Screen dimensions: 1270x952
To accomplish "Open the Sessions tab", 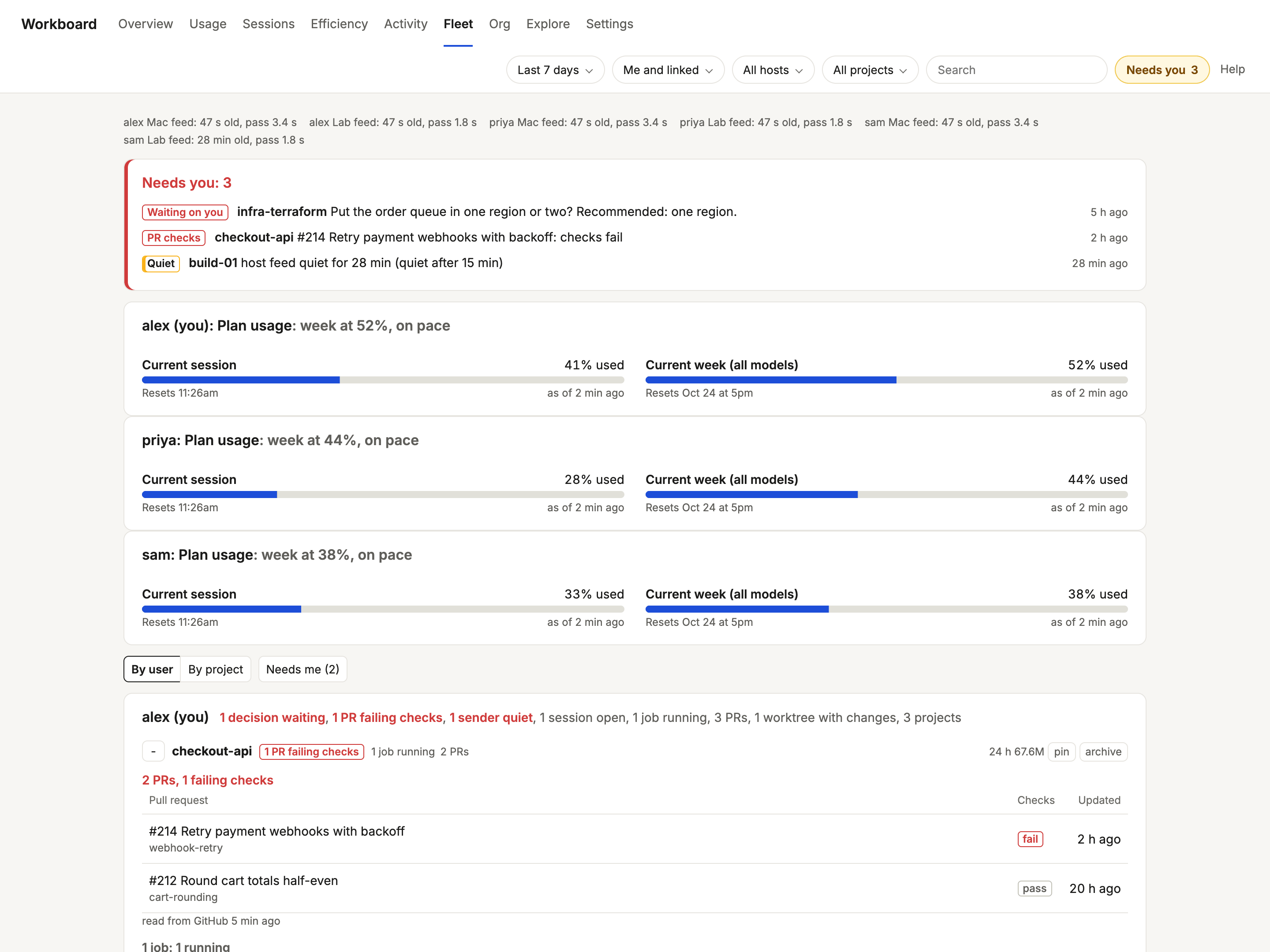I will [268, 24].
